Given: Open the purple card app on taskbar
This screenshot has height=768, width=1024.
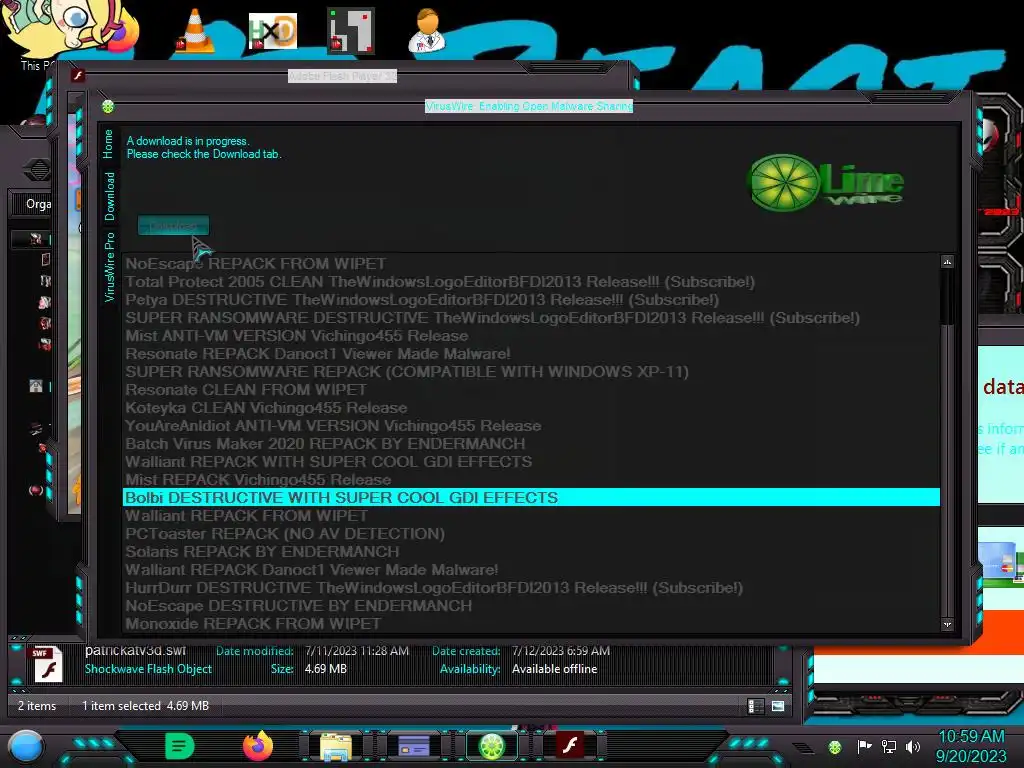Looking at the screenshot, I should click(413, 746).
